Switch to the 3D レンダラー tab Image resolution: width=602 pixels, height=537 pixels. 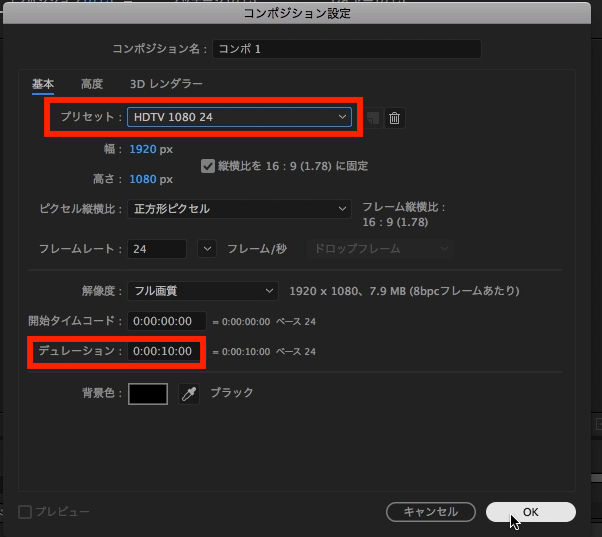tap(166, 84)
